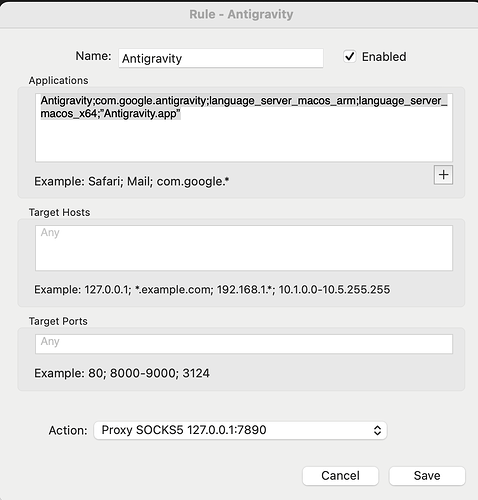
Task: Click the 'Example: 127.0.0.1; *.example.com' hint text
Action: (x=212, y=289)
